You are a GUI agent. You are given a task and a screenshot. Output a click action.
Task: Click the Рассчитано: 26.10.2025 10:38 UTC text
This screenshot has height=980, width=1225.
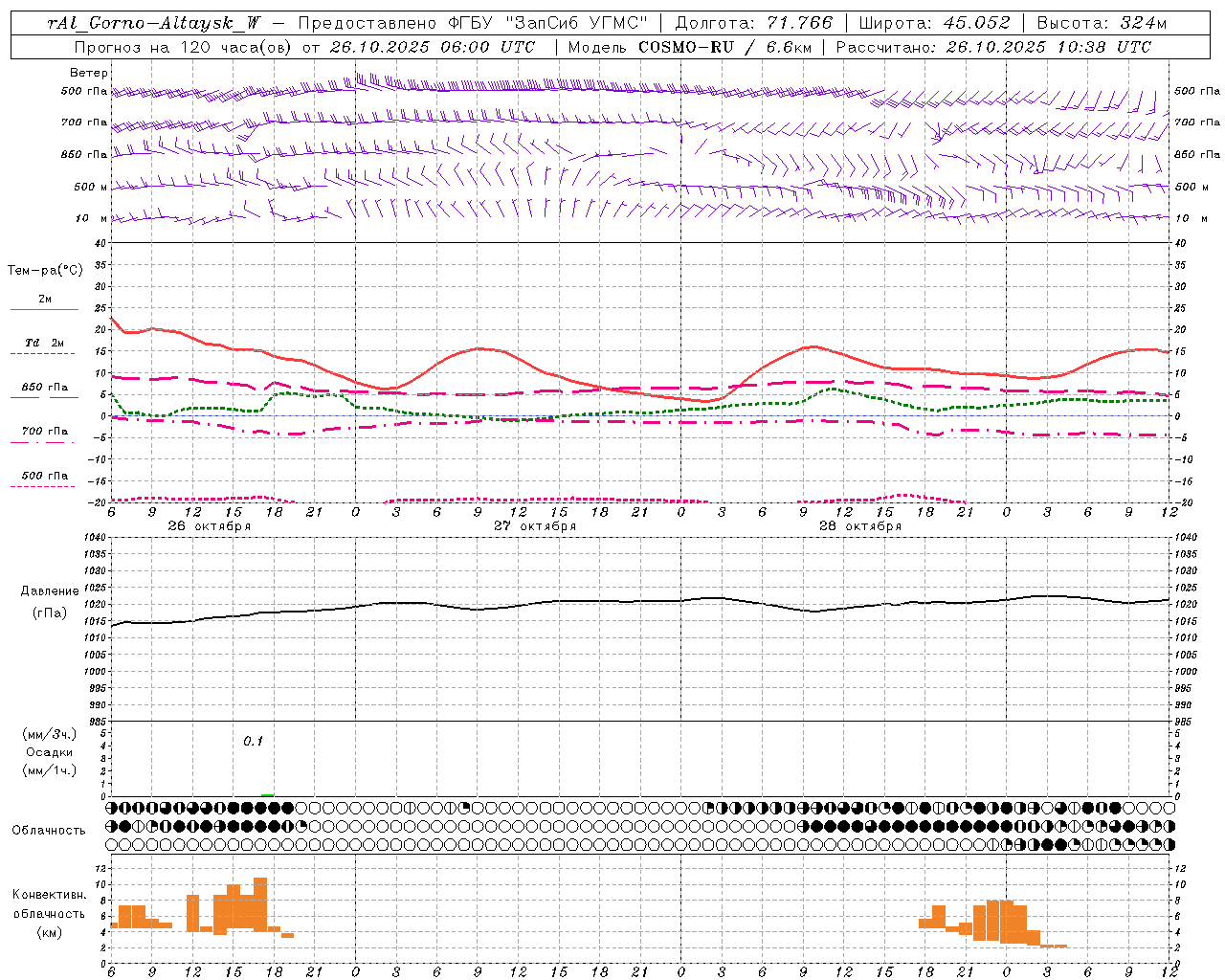pyautogui.click(x=993, y=47)
